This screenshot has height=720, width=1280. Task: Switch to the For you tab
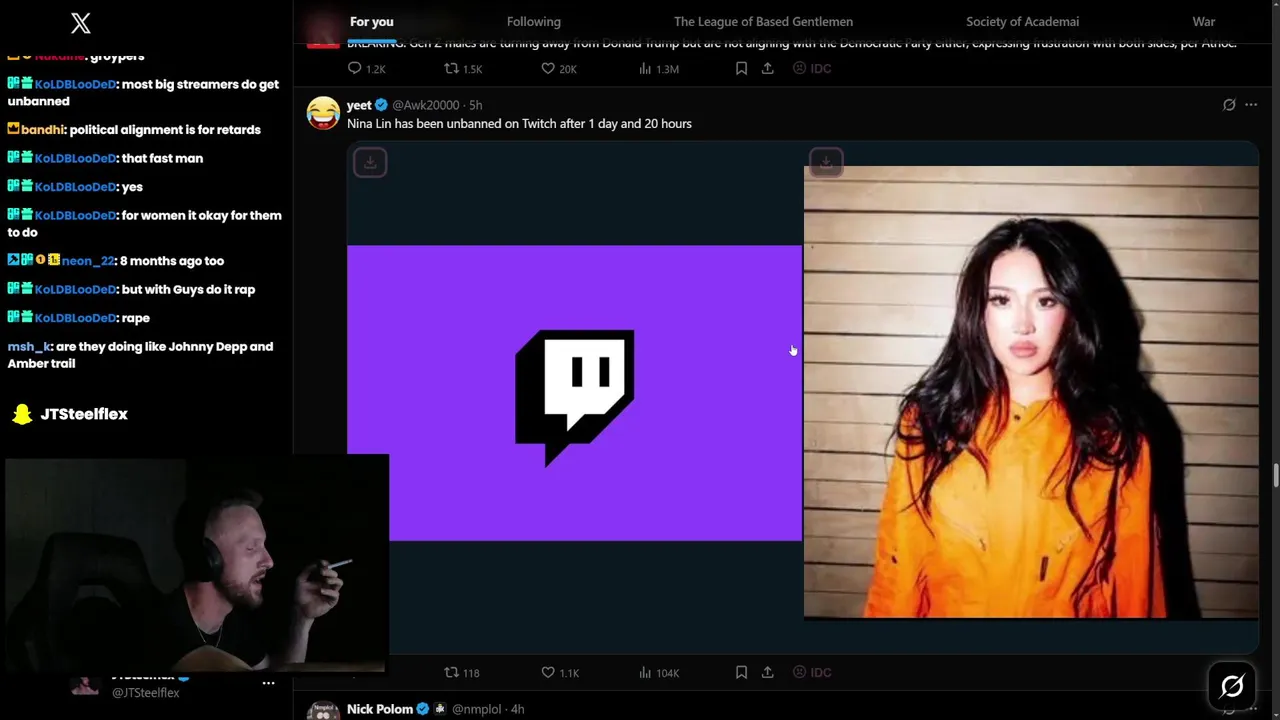pyautogui.click(x=371, y=21)
